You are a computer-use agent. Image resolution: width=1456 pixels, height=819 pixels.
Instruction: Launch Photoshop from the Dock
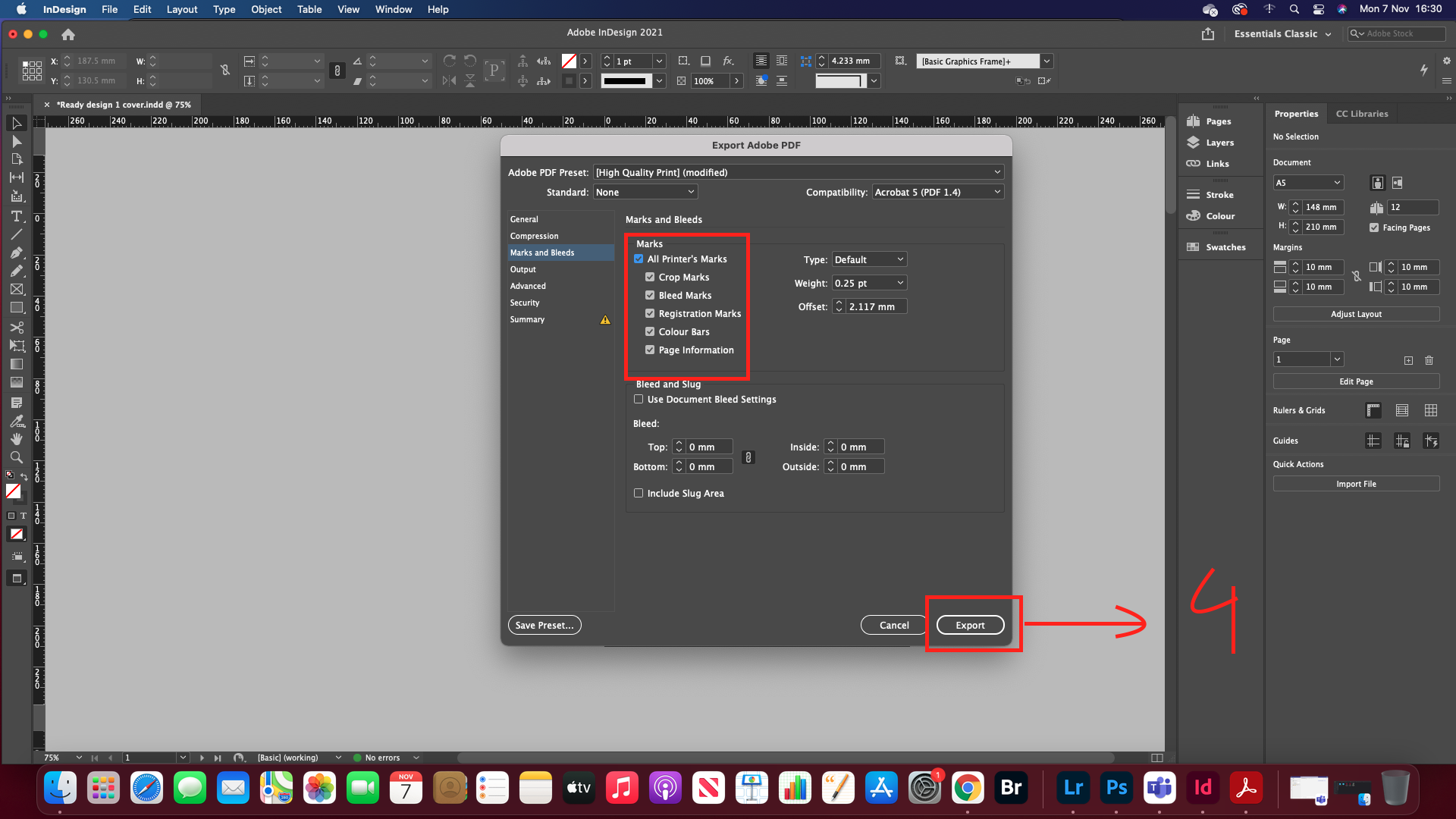click(x=1116, y=788)
